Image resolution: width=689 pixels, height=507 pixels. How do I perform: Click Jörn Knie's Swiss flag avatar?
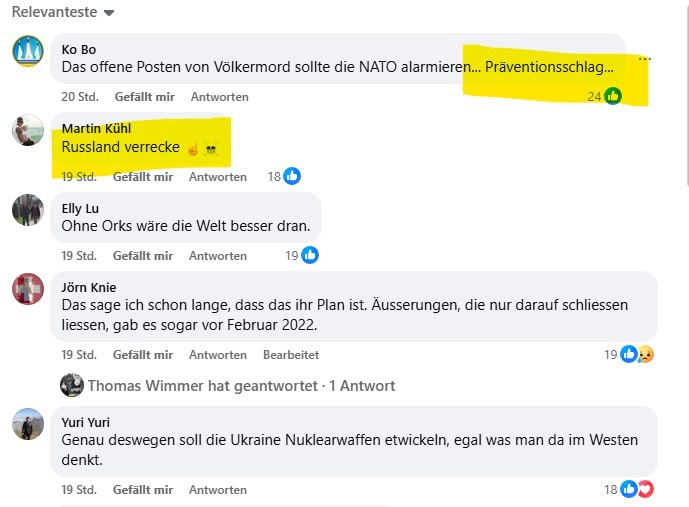coord(28,289)
